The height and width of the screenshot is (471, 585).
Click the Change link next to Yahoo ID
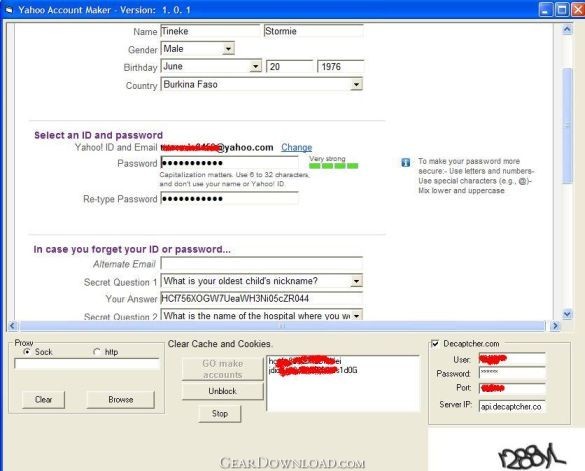[296, 147]
